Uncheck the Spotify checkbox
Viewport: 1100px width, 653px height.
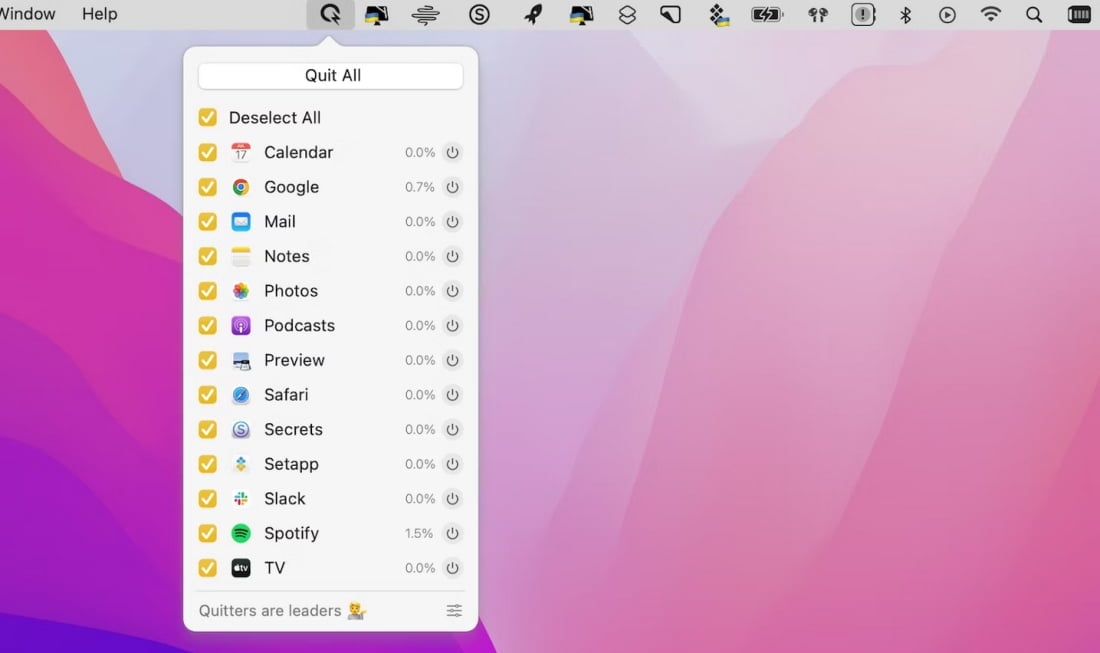click(x=208, y=533)
